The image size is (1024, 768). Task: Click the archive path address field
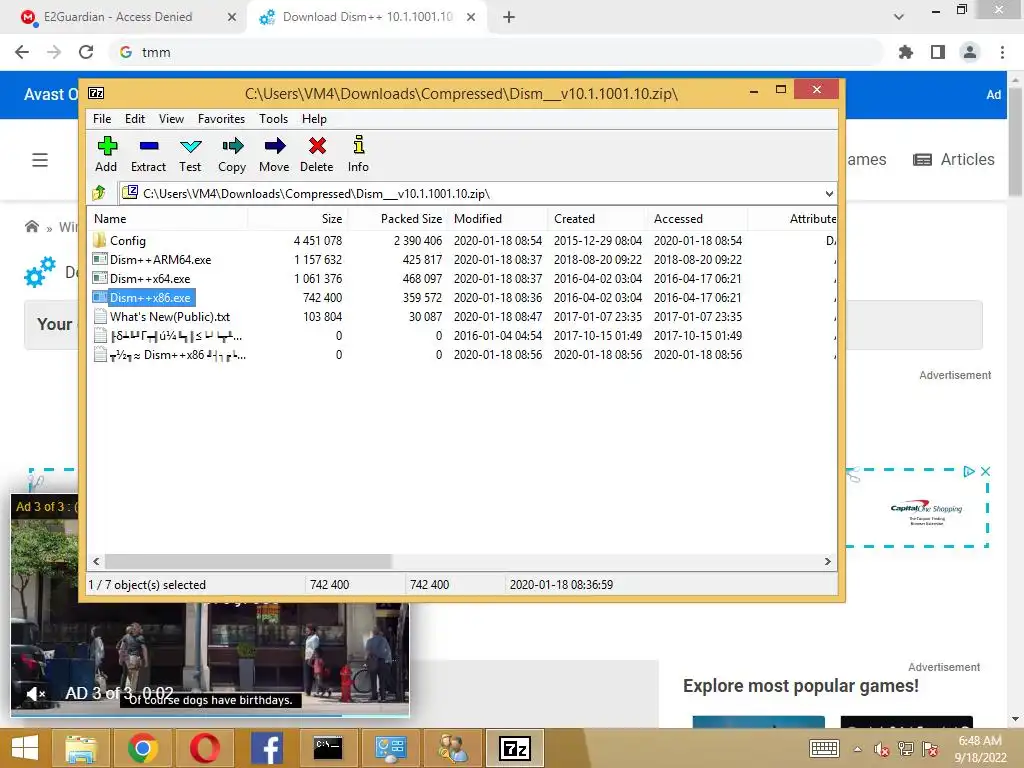coord(470,193)
